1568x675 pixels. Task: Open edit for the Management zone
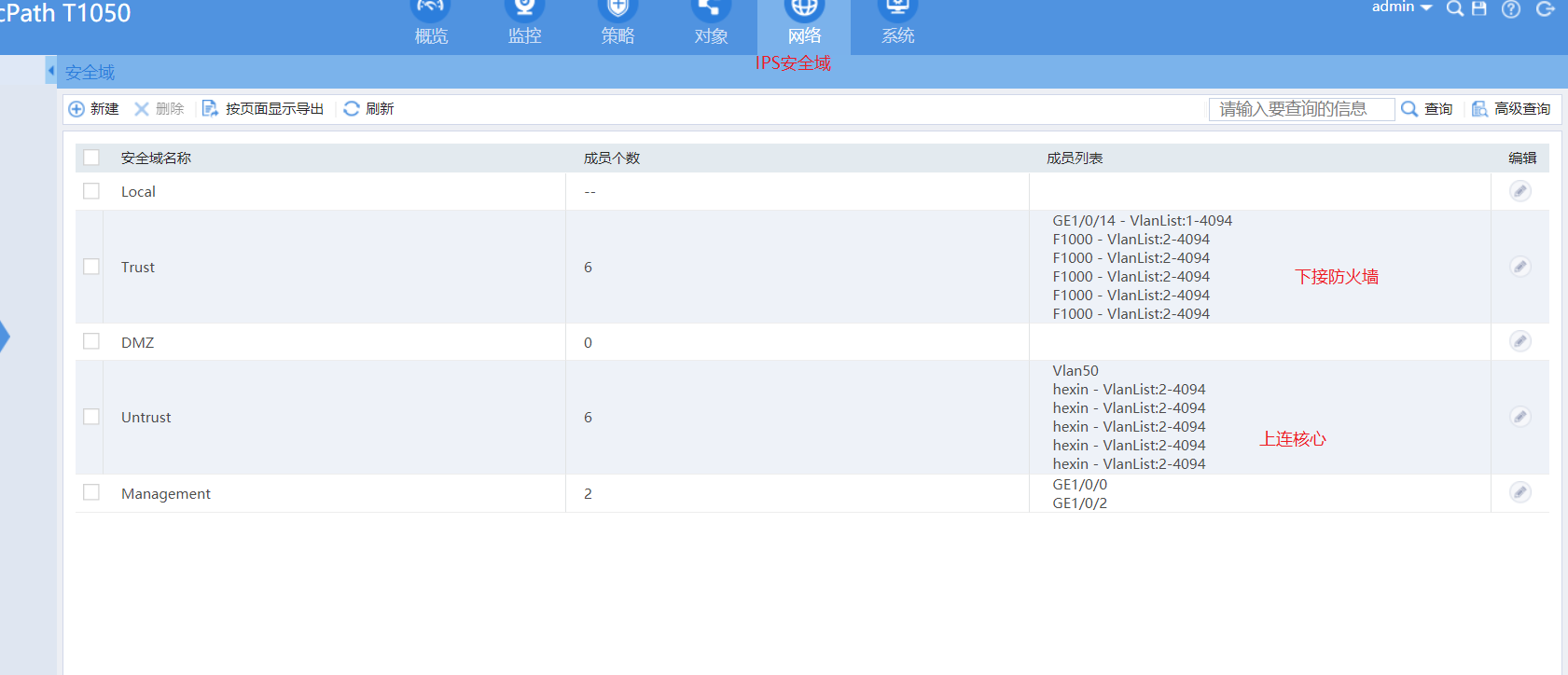(x=1520, y=492)
